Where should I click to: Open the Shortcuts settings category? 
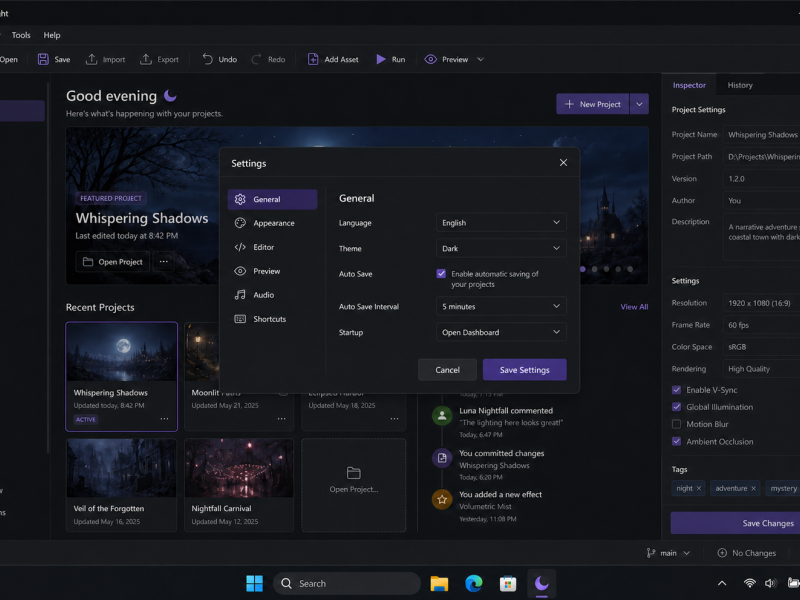[272, 319]
